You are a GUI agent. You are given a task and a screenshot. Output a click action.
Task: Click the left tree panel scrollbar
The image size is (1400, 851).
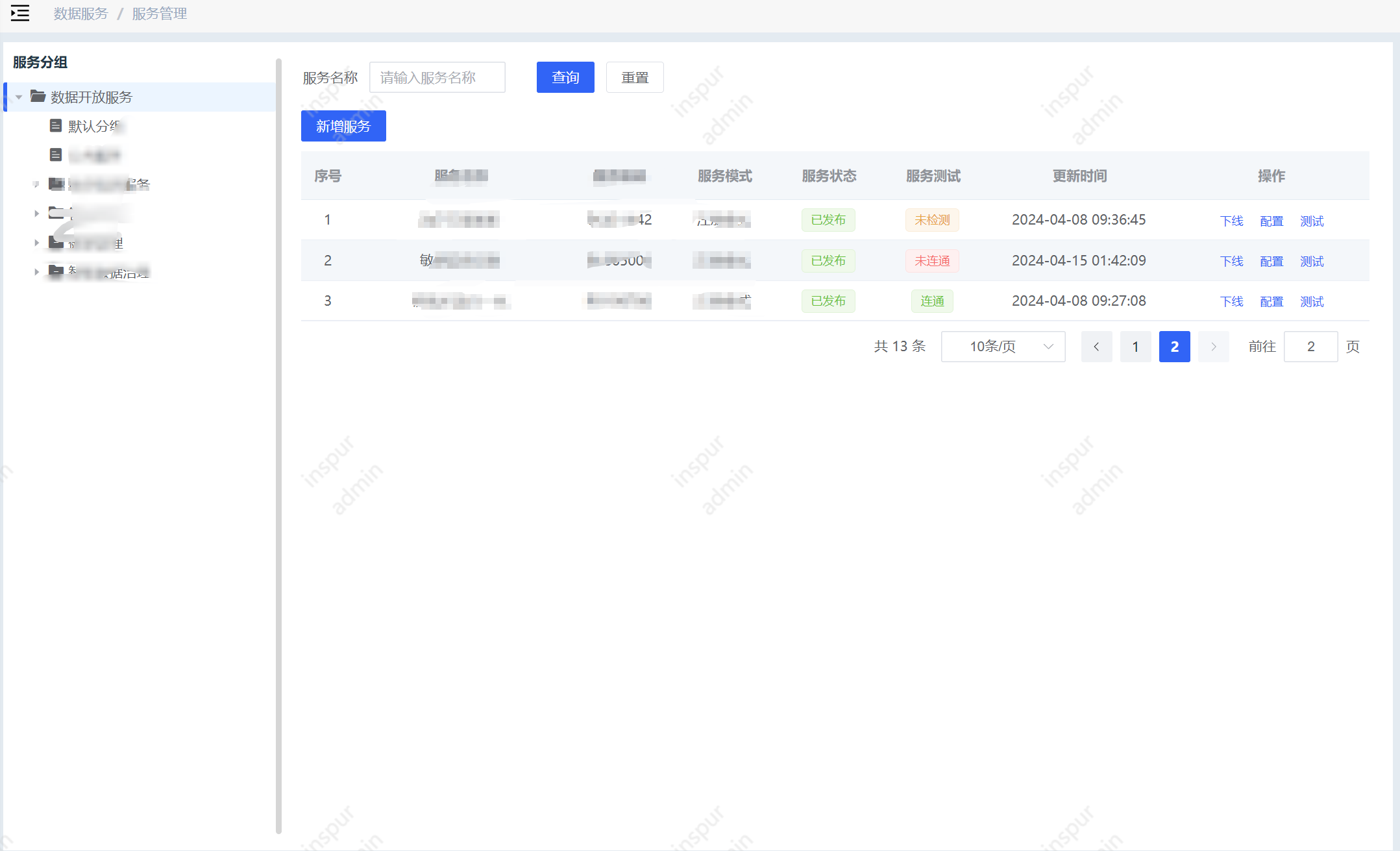(278, 447)
